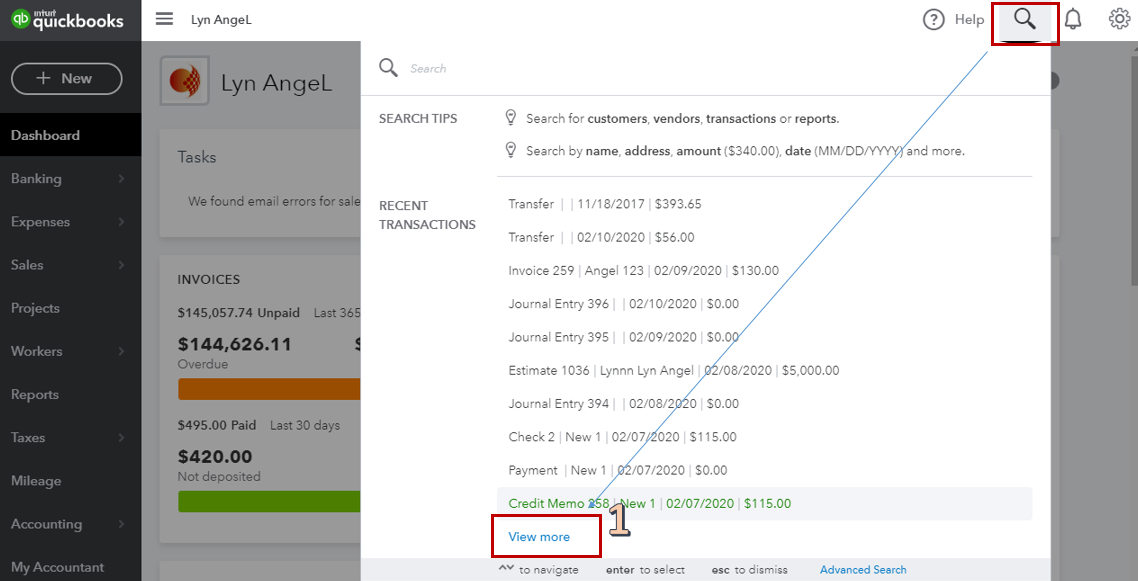Click the $420.00 Not deposited amount

point(215,457)
